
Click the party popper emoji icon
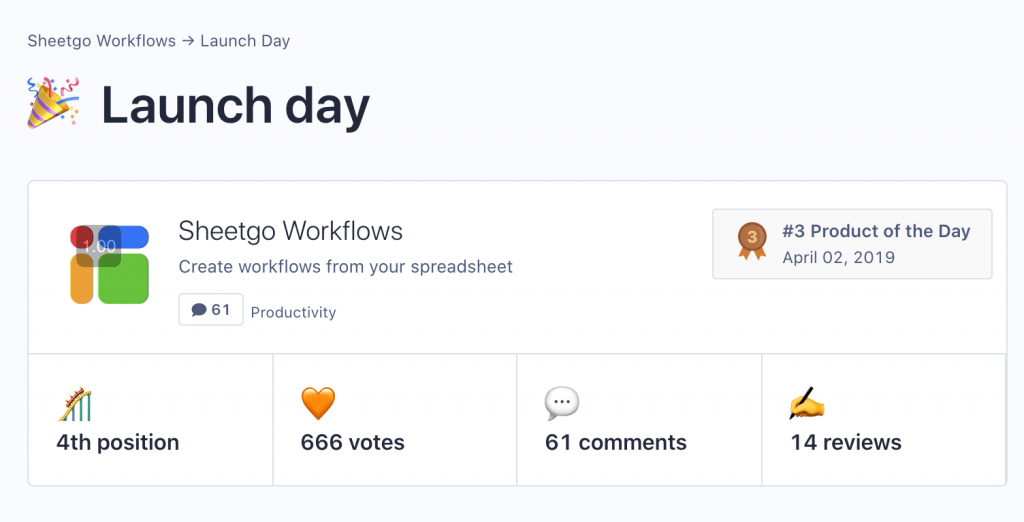(53, 103)
